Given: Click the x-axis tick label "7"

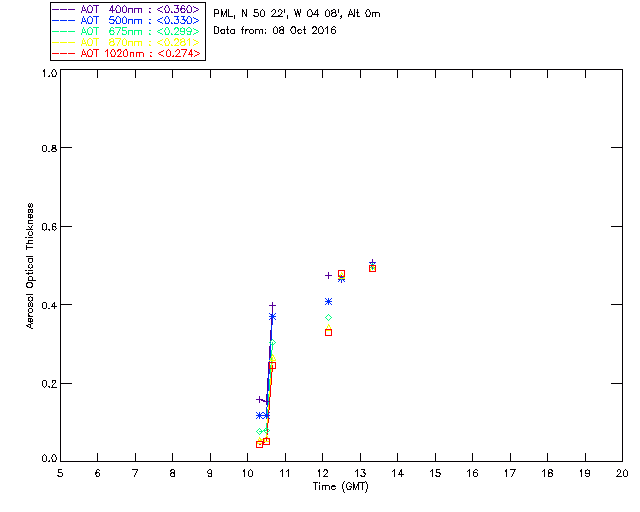Looking at the screenshot, I should pyautogui.click(x=135, y=473).
